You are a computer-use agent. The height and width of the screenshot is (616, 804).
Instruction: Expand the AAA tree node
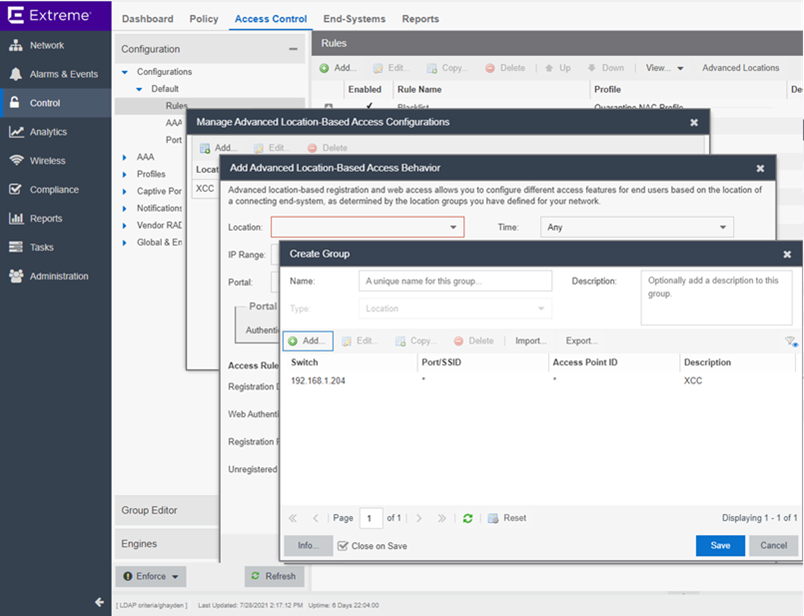[125, 157]
